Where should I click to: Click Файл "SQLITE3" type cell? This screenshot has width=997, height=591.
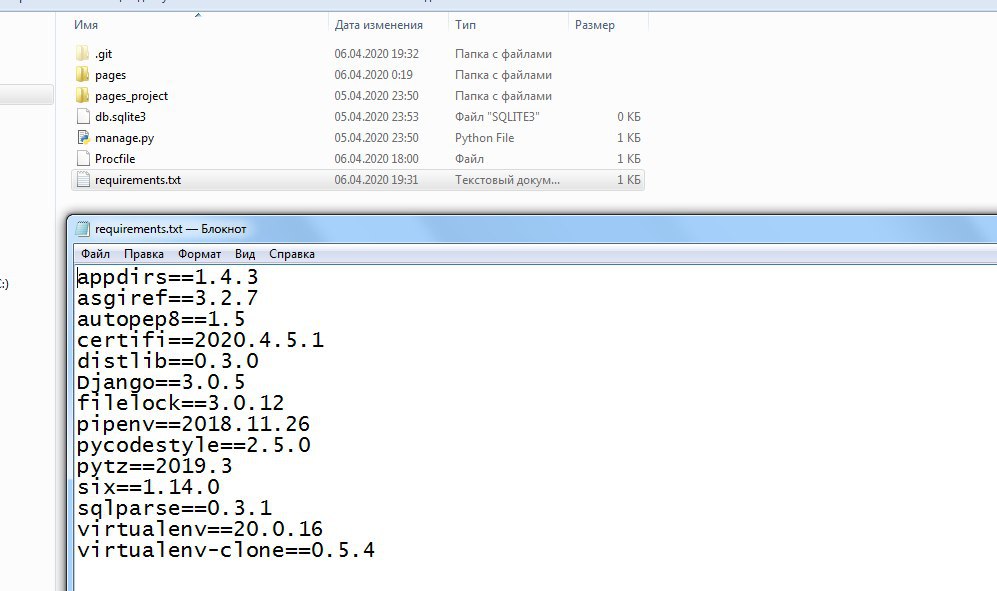[497, 117]
